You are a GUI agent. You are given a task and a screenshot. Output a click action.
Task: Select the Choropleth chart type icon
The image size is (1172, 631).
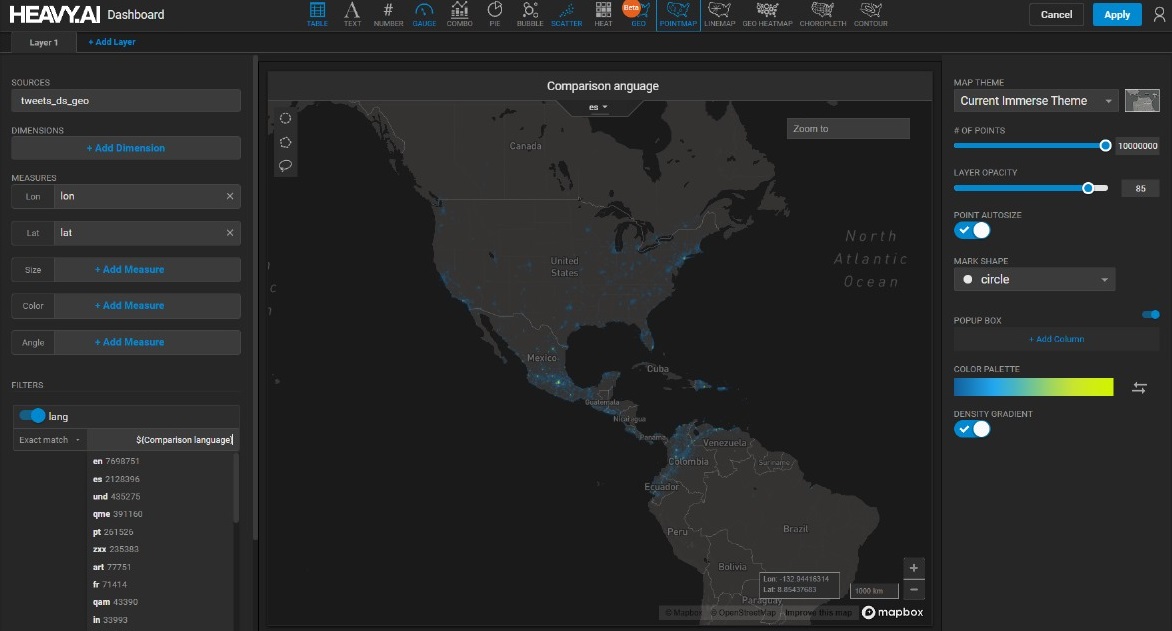click(822, 13)
